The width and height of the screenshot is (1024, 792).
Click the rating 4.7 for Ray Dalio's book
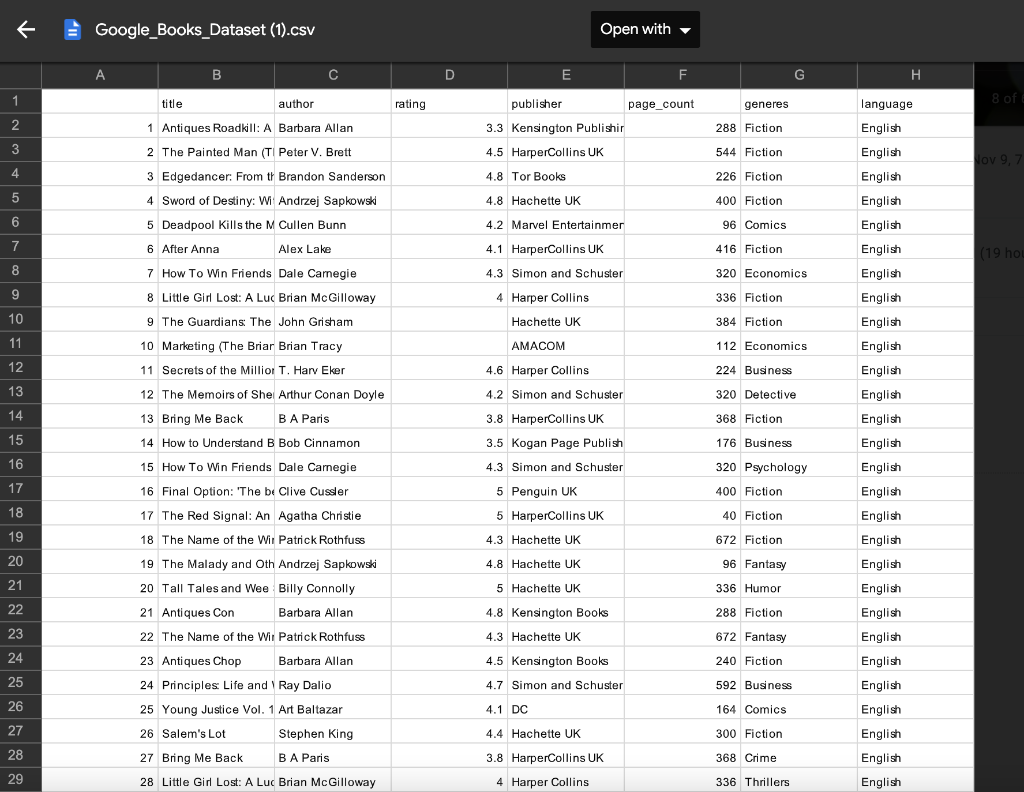[x=449, y=685]
